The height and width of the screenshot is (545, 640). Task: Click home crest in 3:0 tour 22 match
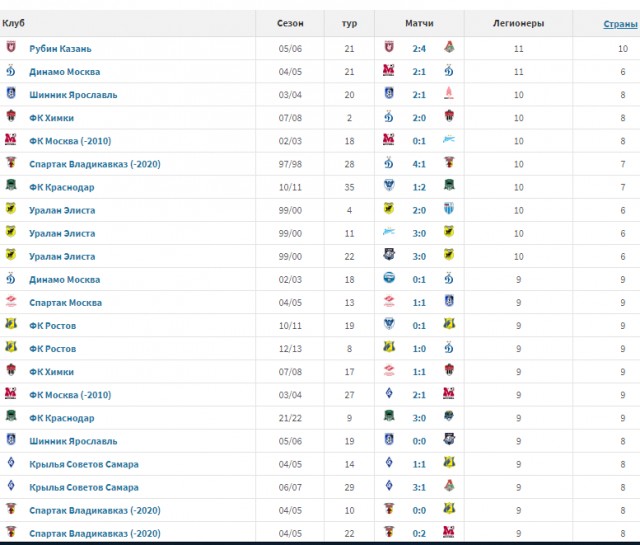point(389,255)
